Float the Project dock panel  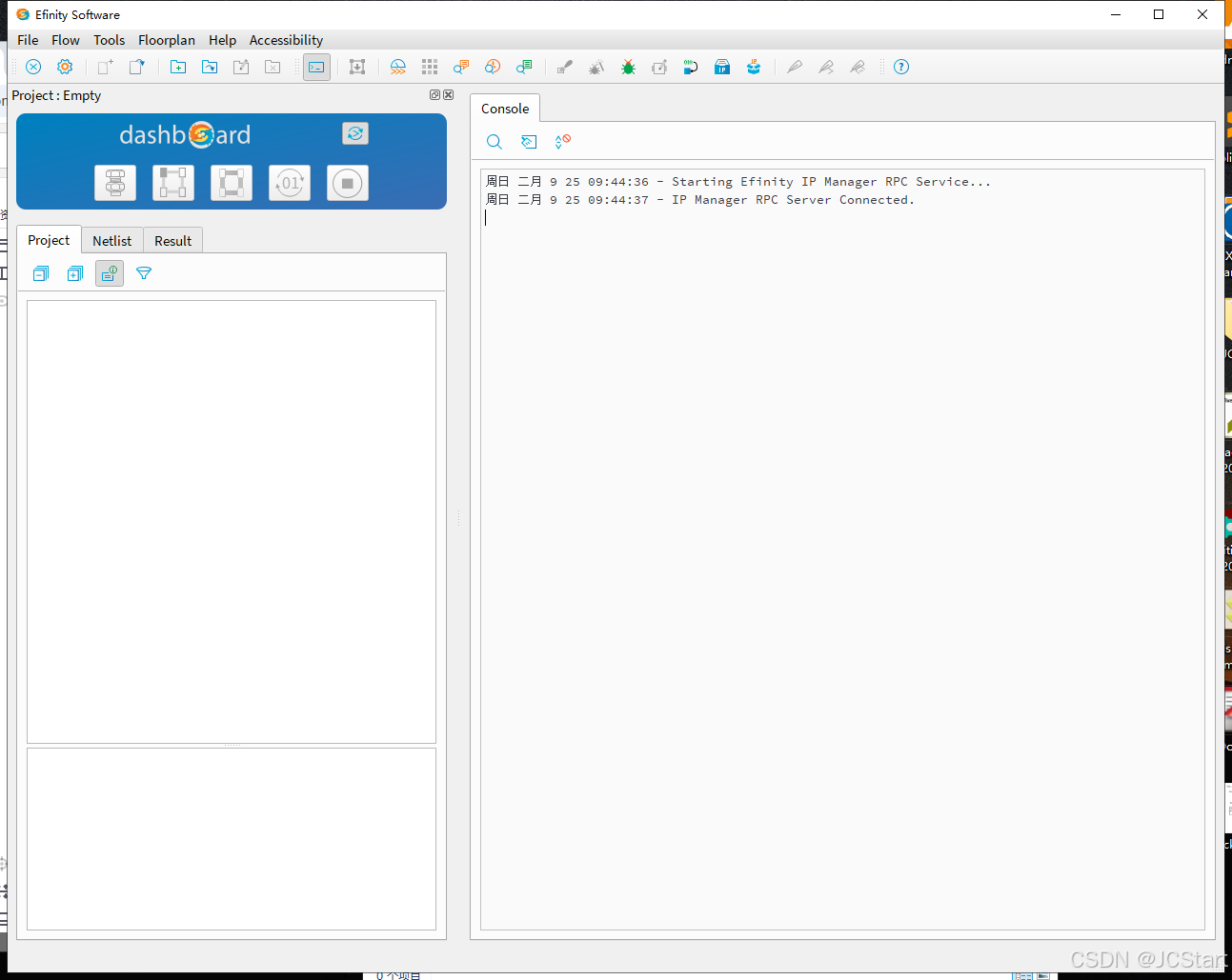pyautogui.click(x=434, y=95)
